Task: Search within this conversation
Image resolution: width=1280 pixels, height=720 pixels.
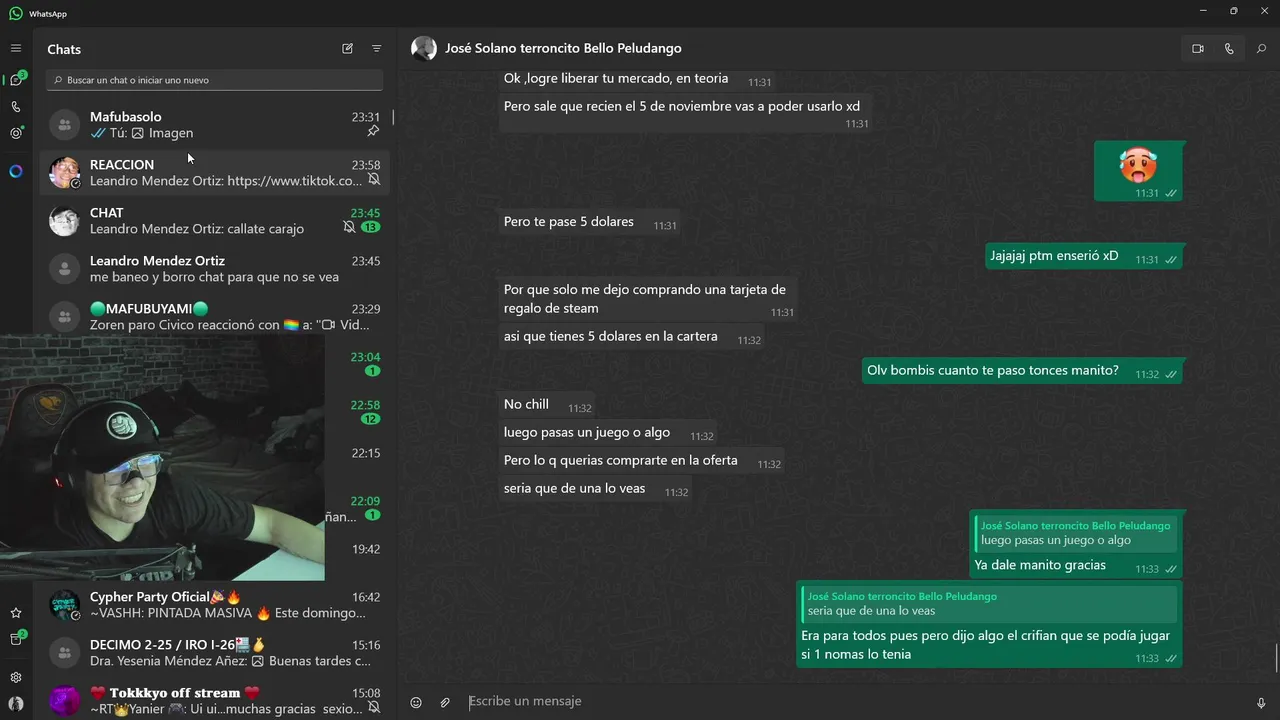Action: click(x=1260, y=48)
